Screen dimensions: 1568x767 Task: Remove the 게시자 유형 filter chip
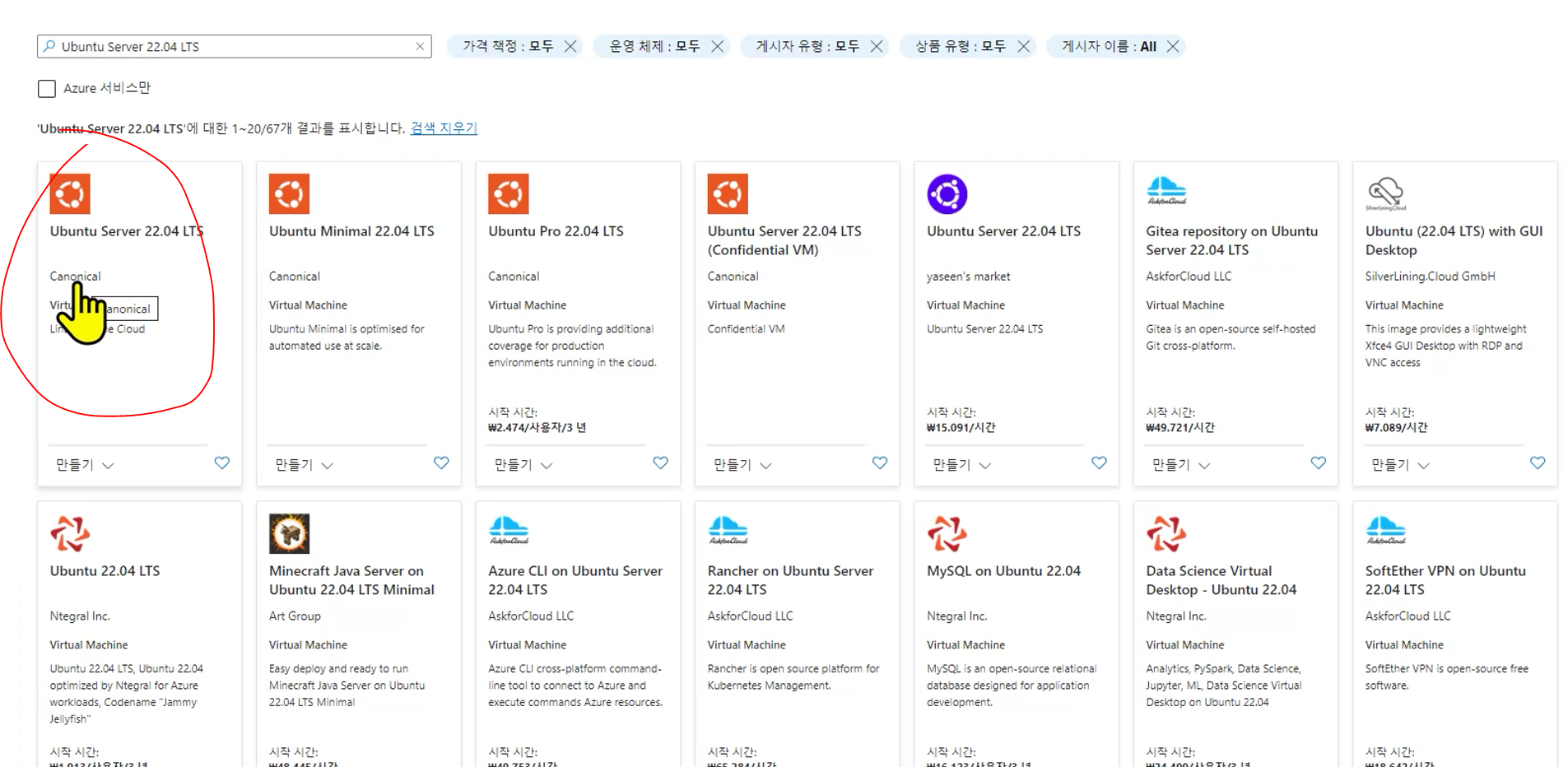tap(877, 46)
